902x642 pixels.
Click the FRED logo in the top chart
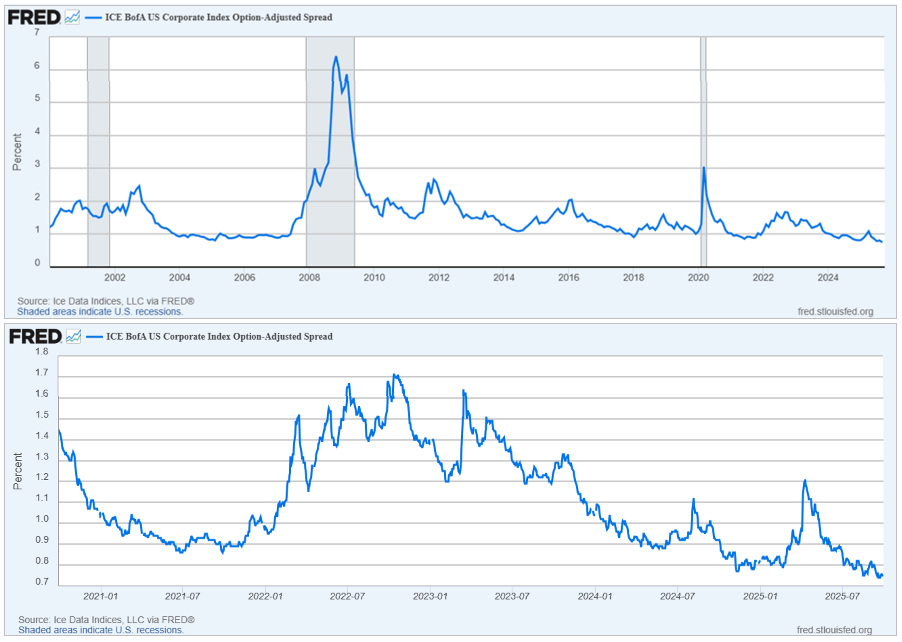pos(33,17)
